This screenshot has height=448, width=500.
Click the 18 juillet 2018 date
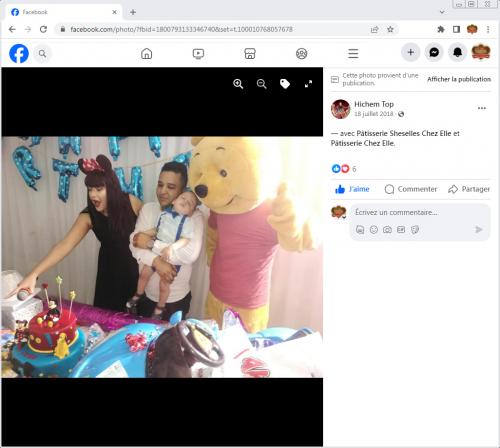(374, 114)
